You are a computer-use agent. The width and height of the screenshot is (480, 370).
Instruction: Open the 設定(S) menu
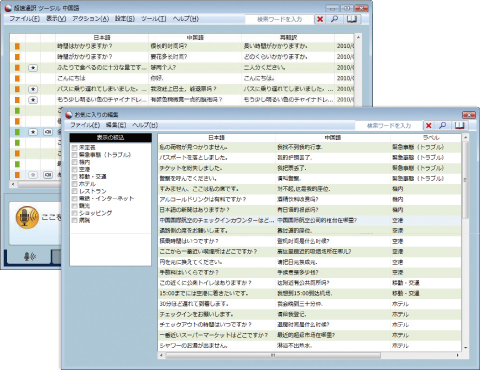click(125, 19)
